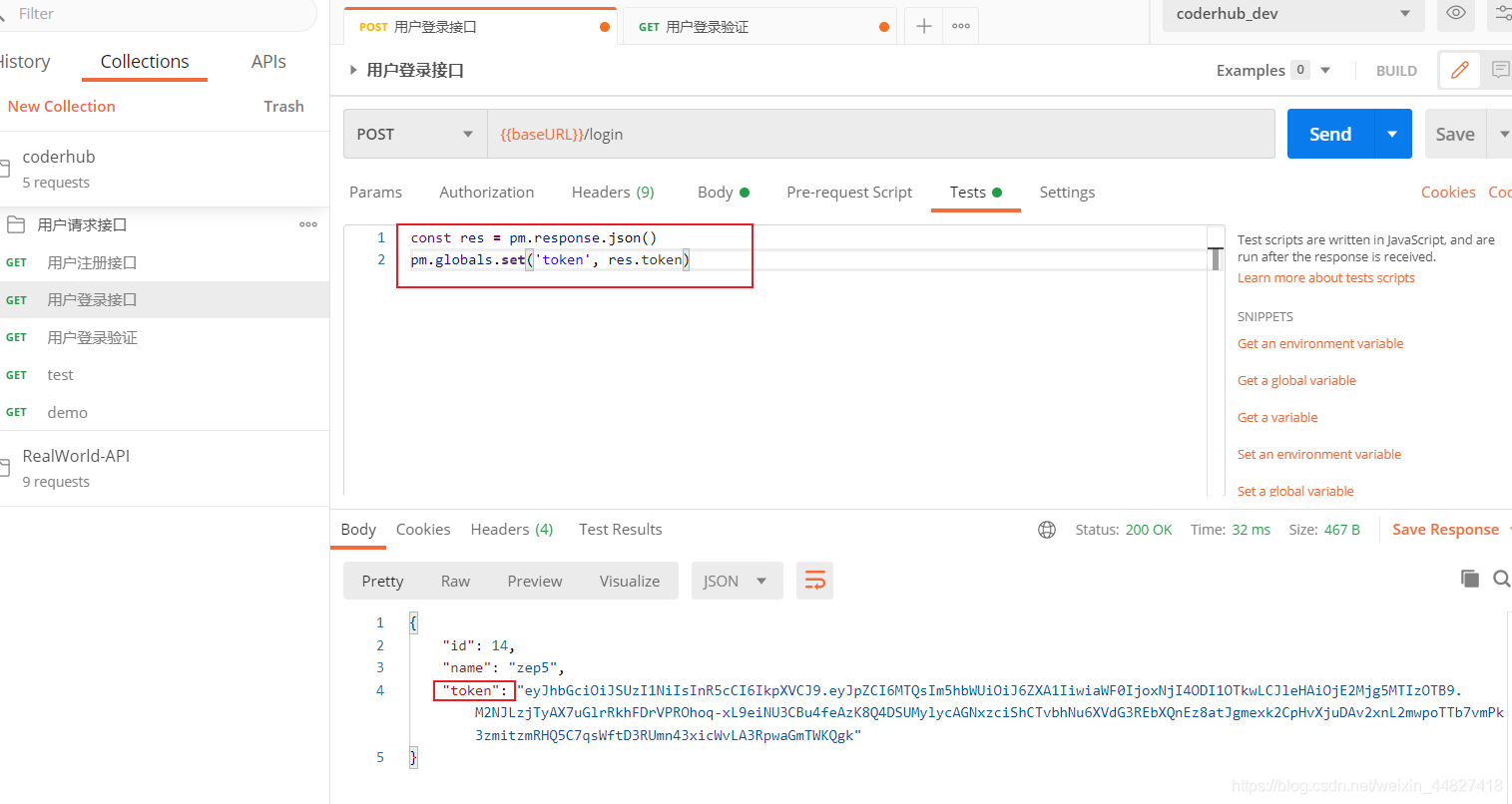Click the environment quick look eye icon
The image size is (1512, 804).
(x=1456, y=13)
